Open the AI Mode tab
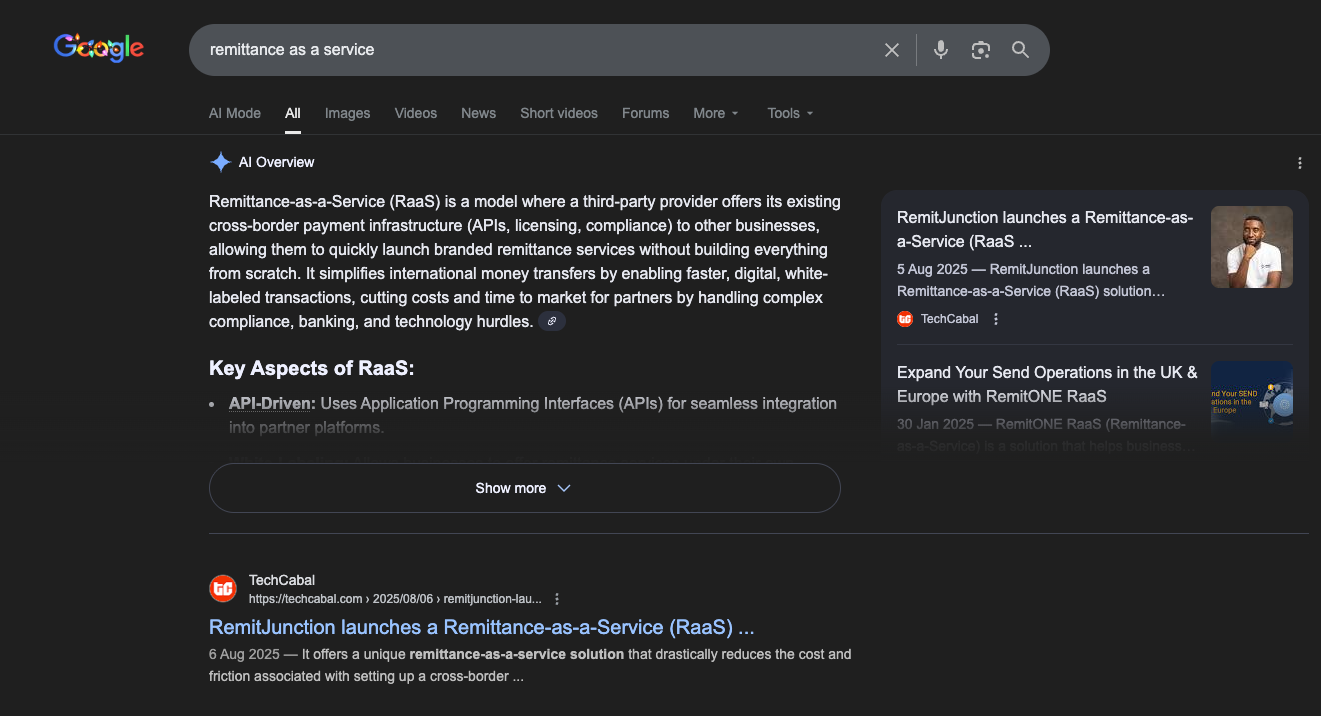Screen dimensions: 1321x716 coord(235,113)
